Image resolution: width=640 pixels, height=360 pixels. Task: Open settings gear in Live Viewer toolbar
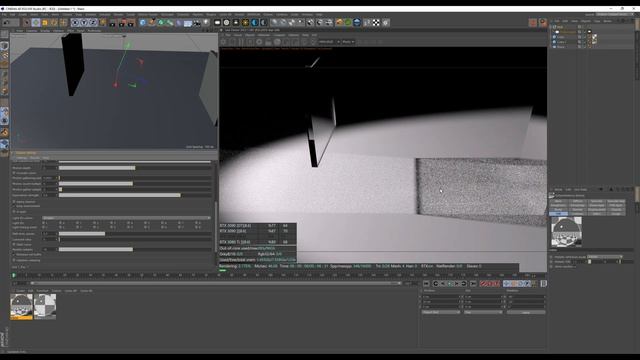coord(259,42)
